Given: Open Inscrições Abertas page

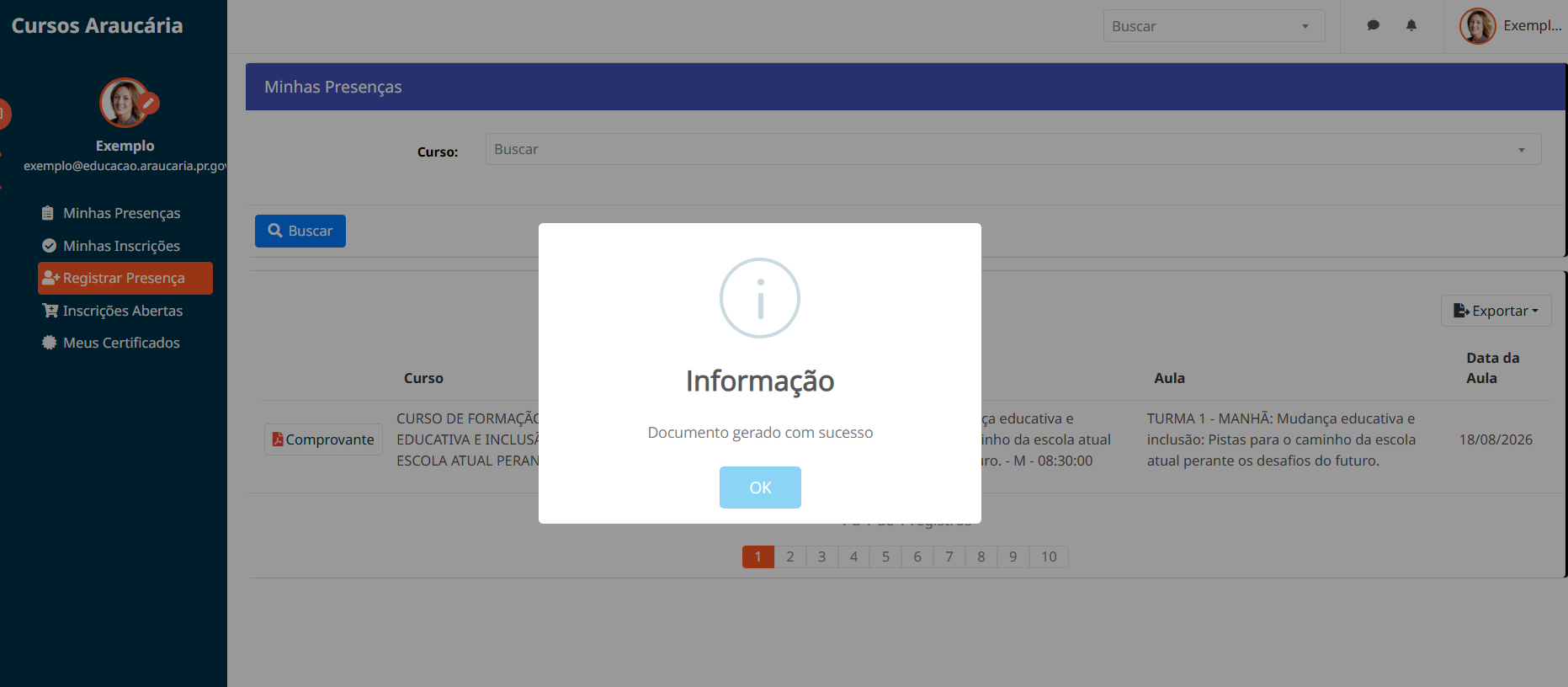Looking at the screenshot, I should [123, 311].
